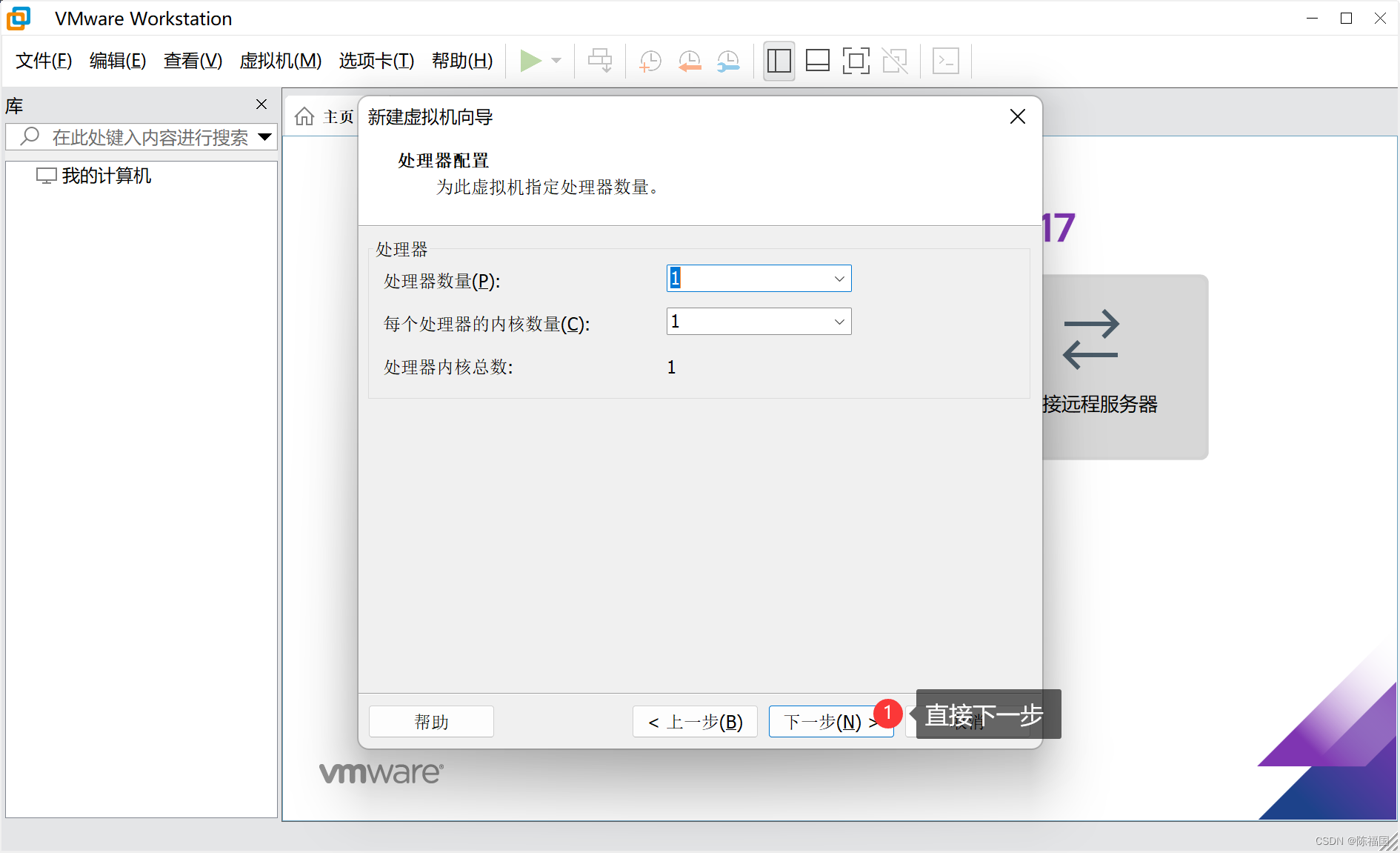The width and height of the screenshot is (1400, 853).
Task: Open the Snapshot Manager icon
Action: point(728,61)
